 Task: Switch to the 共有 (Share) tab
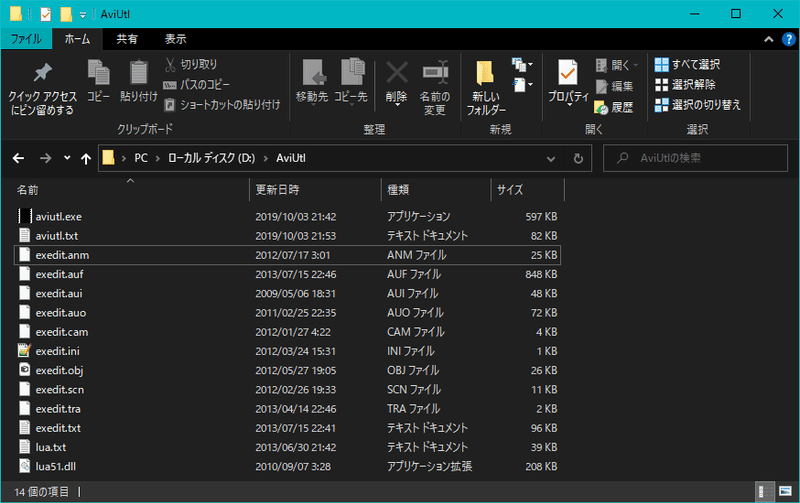(x=127, y=39)
